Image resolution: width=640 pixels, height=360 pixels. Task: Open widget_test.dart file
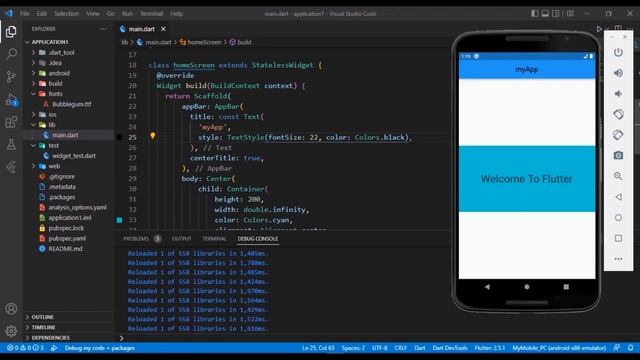(x=73, y=156)
